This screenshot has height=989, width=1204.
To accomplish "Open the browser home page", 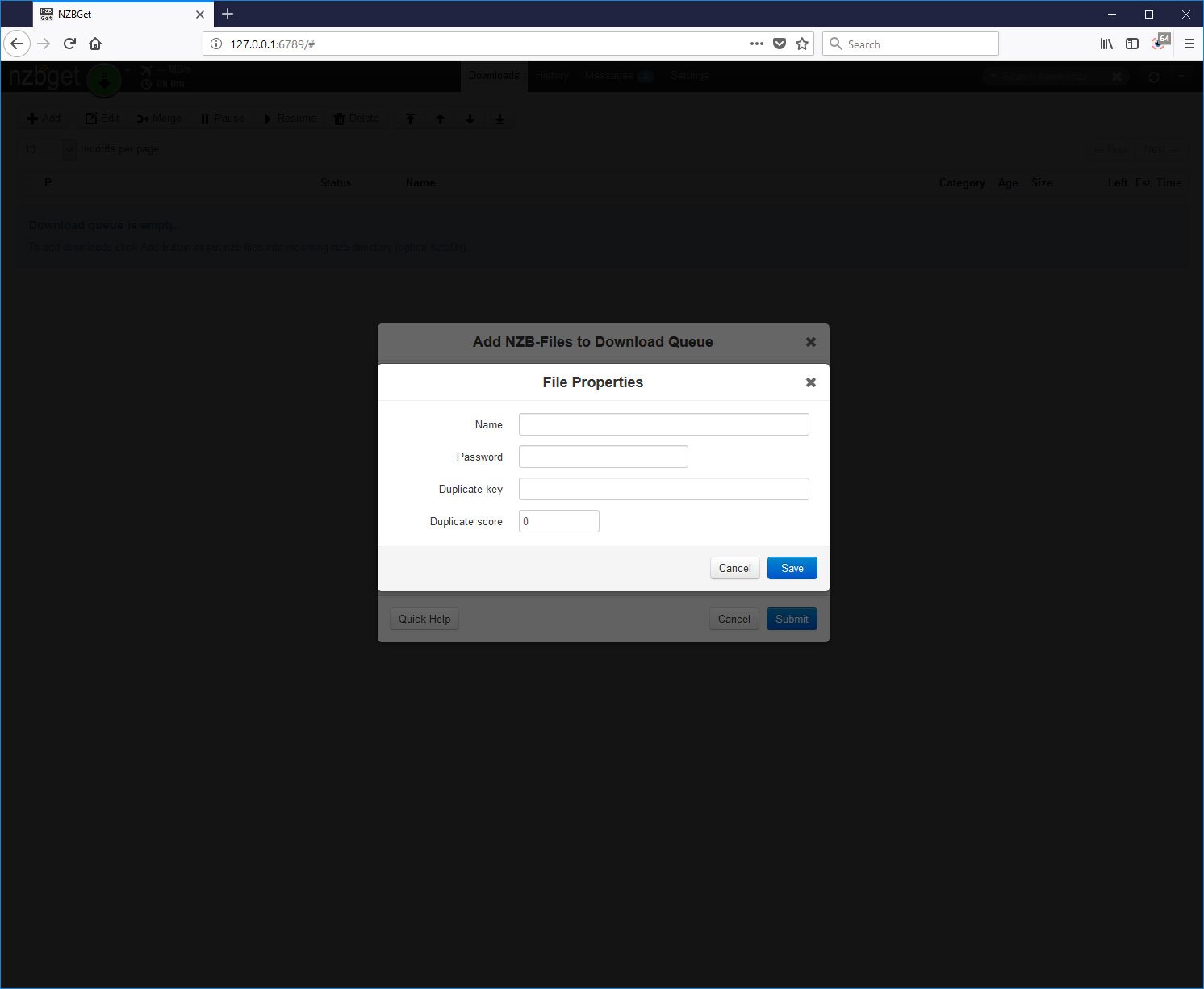I will [x=95, y=44].
